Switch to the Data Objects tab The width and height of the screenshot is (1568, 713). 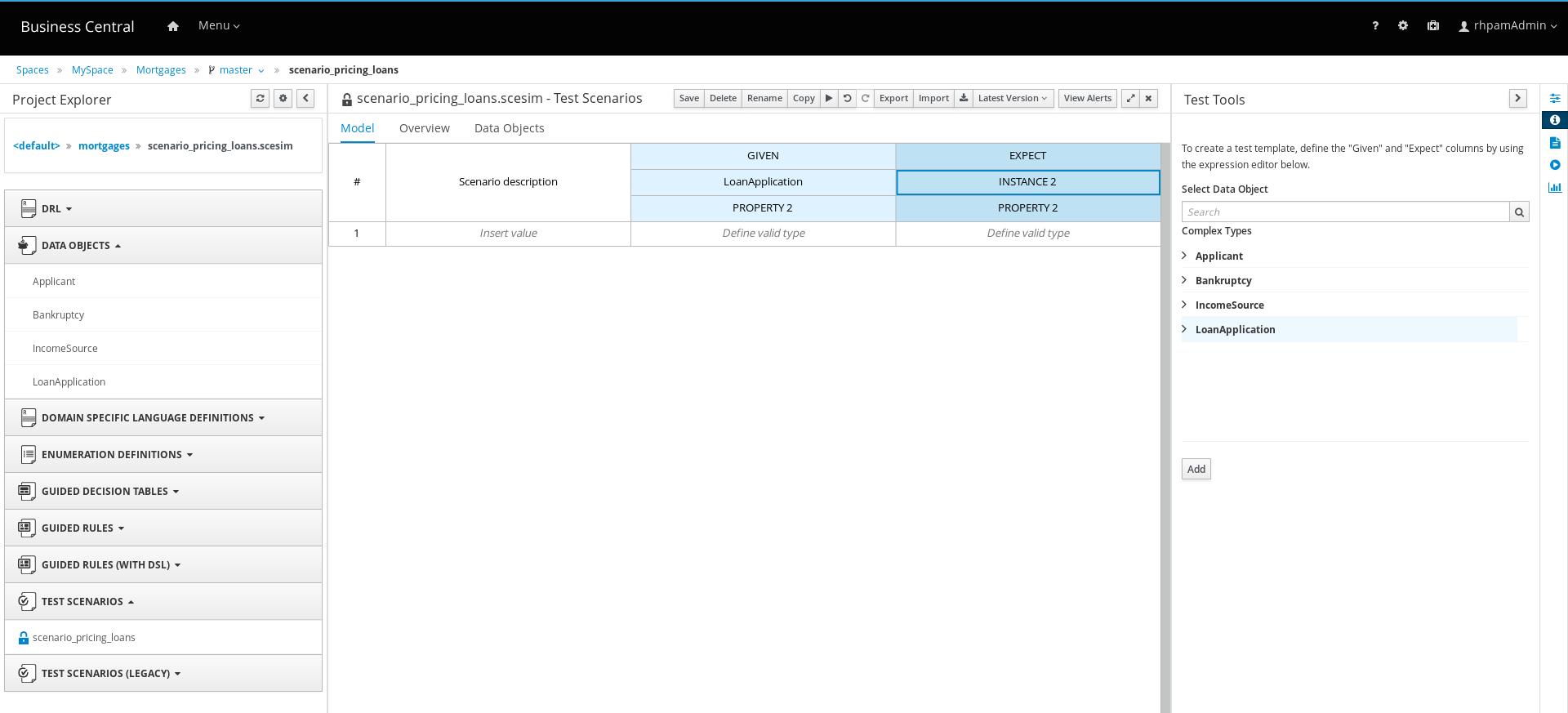click(x=509, y=128)
